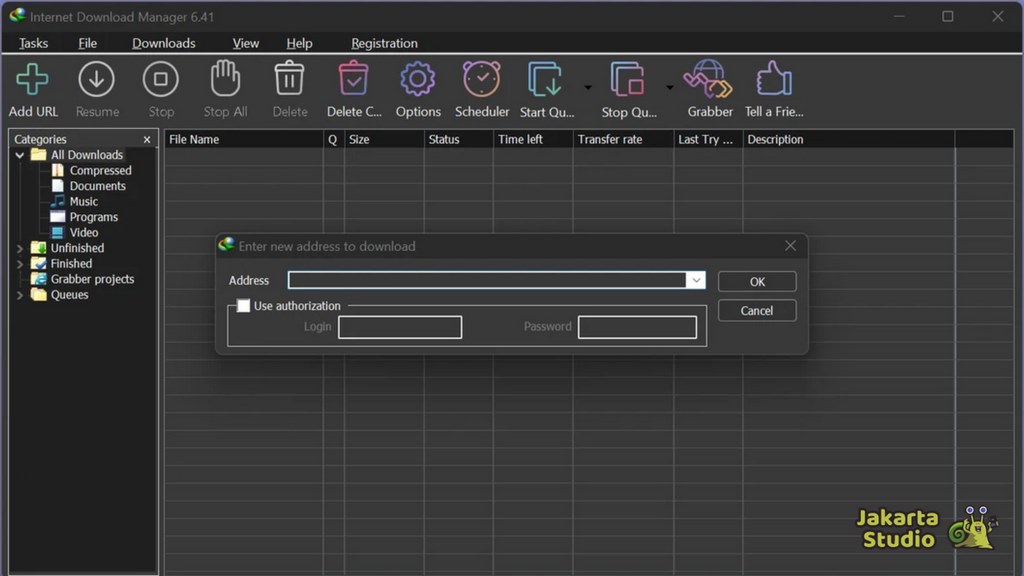Image resolution: width=1024 pixels, height=576 pixels.
Task: Enable the Use authorization checkbox
Action: click(243, 306)
